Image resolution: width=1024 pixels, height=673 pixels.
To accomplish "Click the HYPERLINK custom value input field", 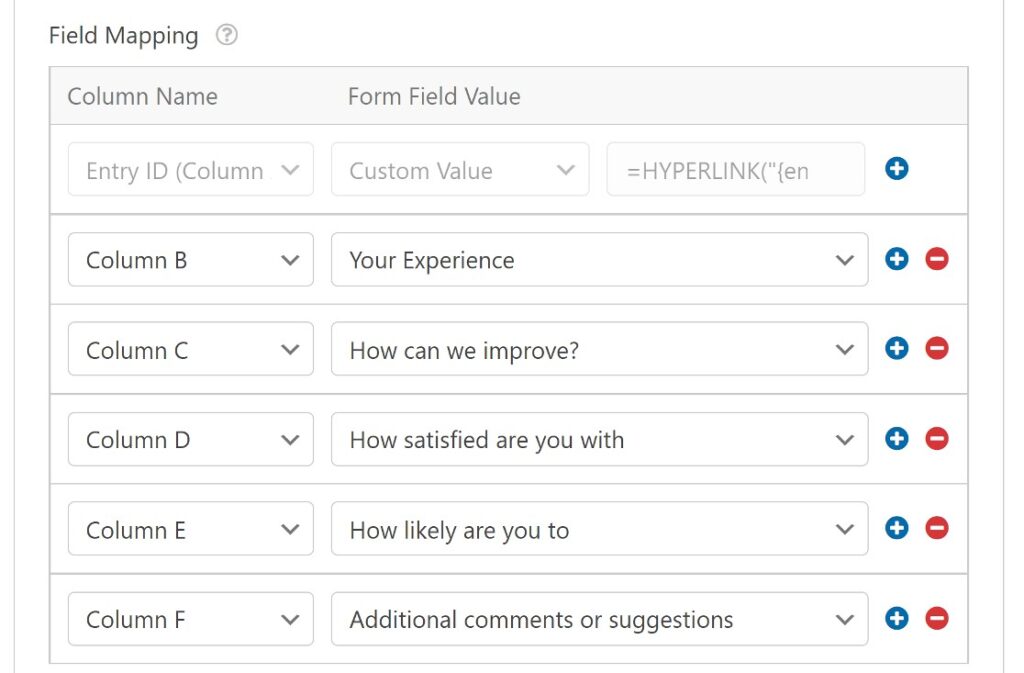I will [x=734, y=169].
